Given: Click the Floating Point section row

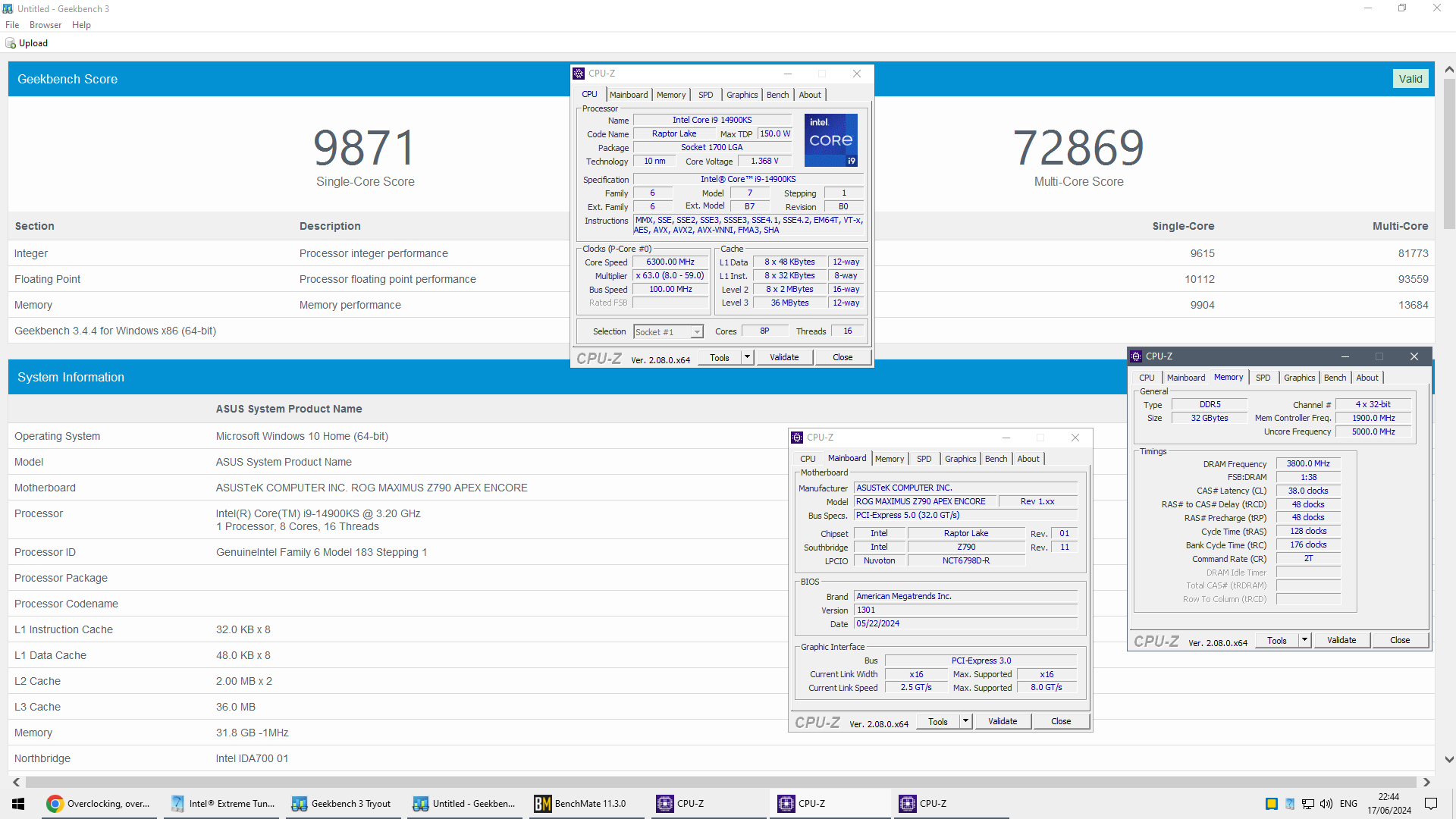Looking at the screenshot, I should click(x=721, y=279).
